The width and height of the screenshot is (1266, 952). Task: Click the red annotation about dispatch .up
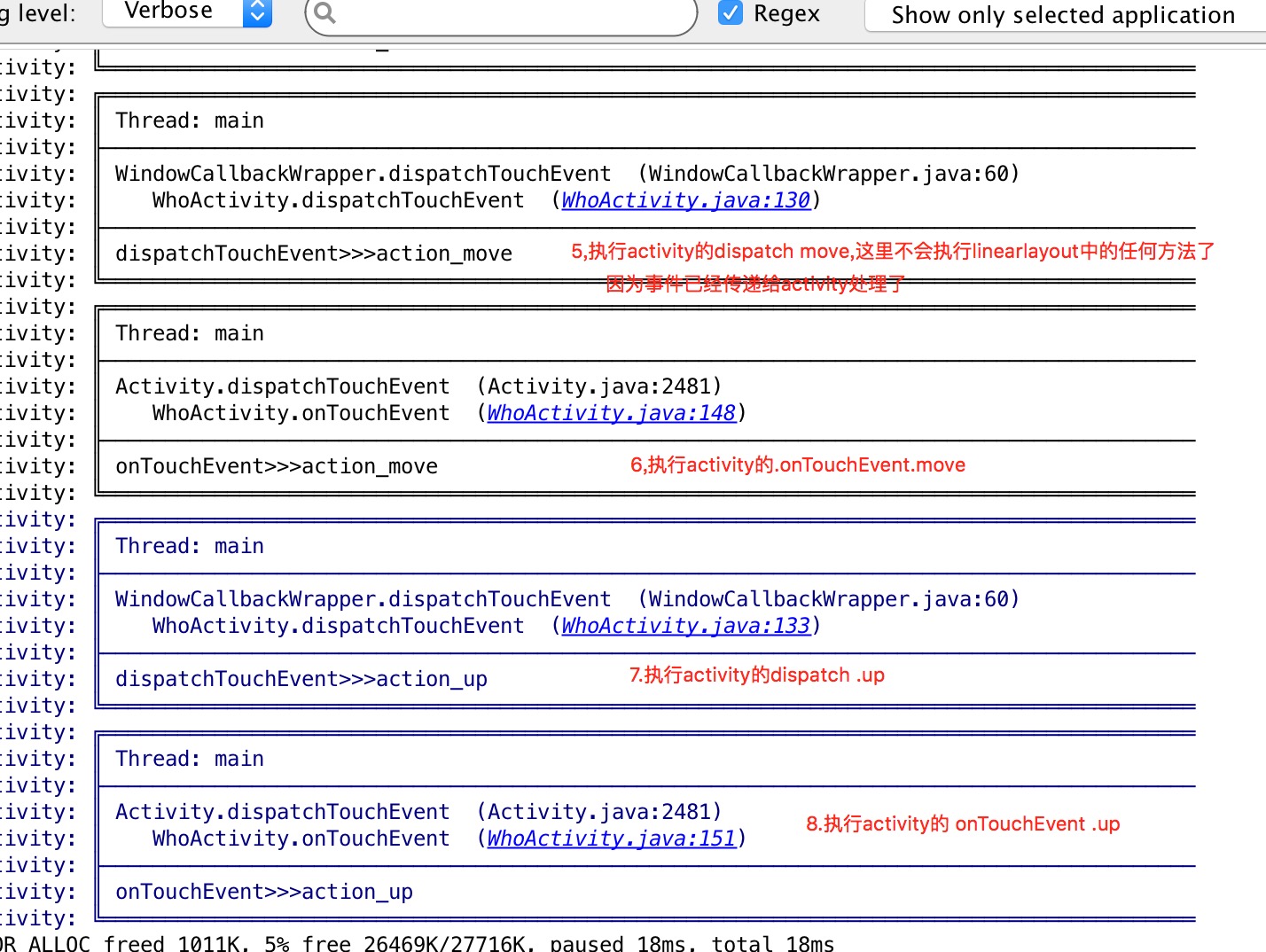point(756,675)
